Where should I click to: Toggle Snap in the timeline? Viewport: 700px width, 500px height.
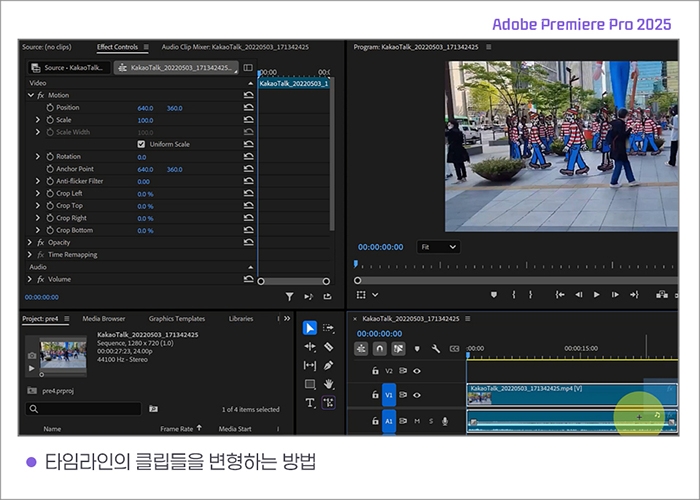pos(379,349)
